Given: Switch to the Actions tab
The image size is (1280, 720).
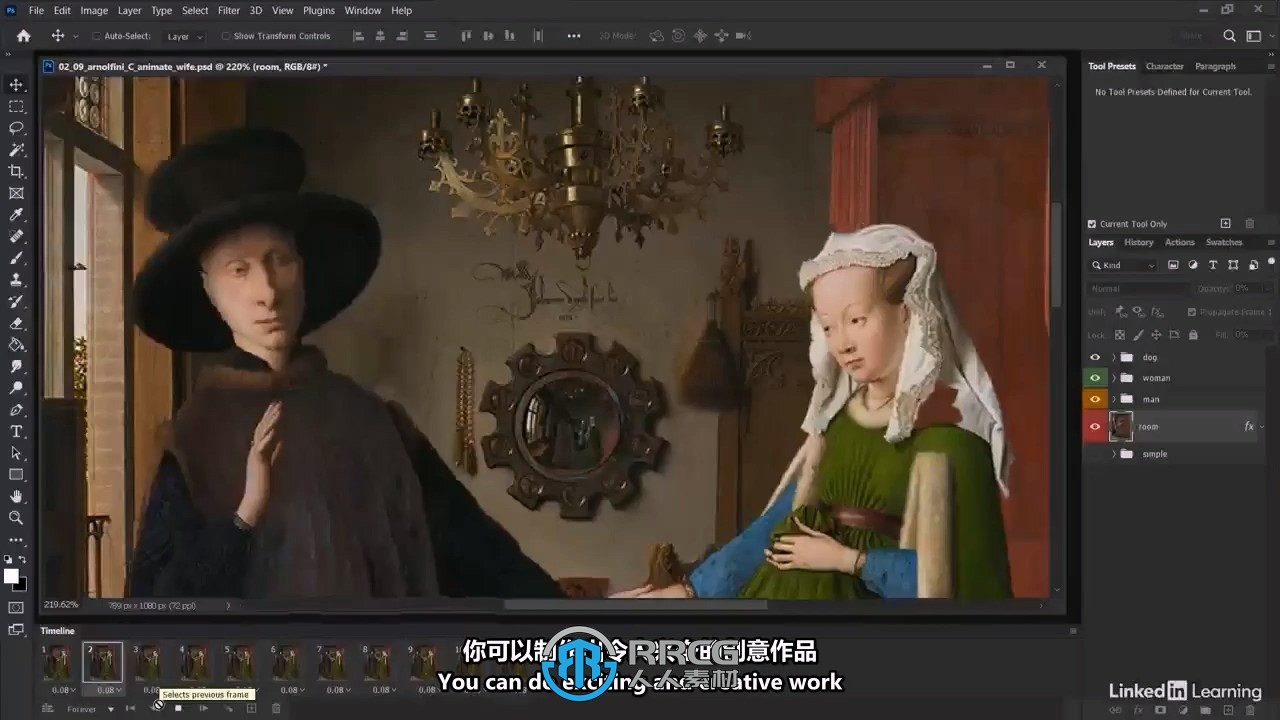Looking at the screenshot, I should pyautogui.click(x=1179, y=242).
